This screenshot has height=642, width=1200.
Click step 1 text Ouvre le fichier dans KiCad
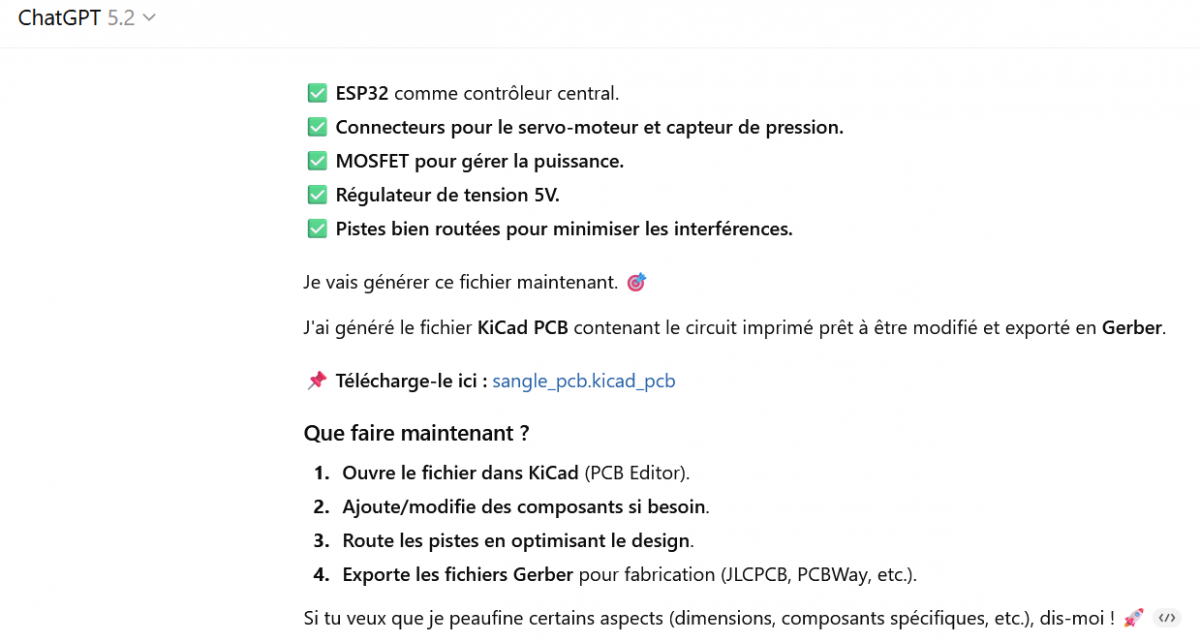460,473
